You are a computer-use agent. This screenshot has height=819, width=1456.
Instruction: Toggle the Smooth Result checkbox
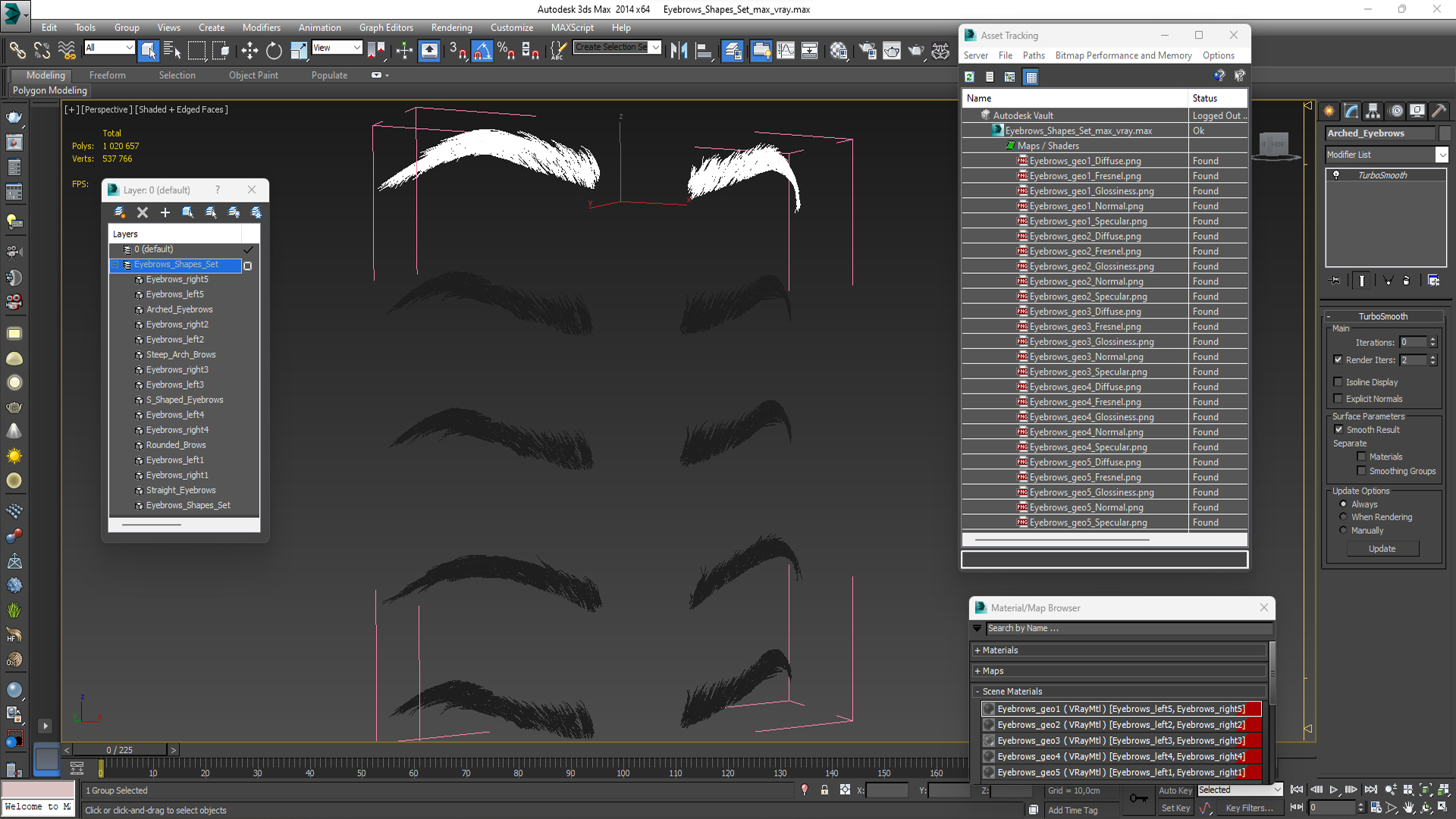[x=1338, y=429]
